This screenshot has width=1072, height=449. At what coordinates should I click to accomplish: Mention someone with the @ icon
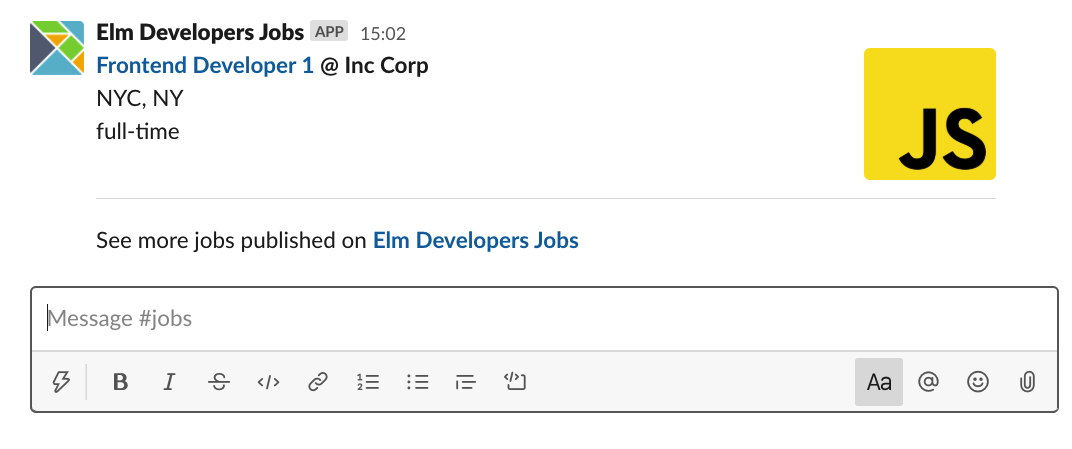point(928,381)
